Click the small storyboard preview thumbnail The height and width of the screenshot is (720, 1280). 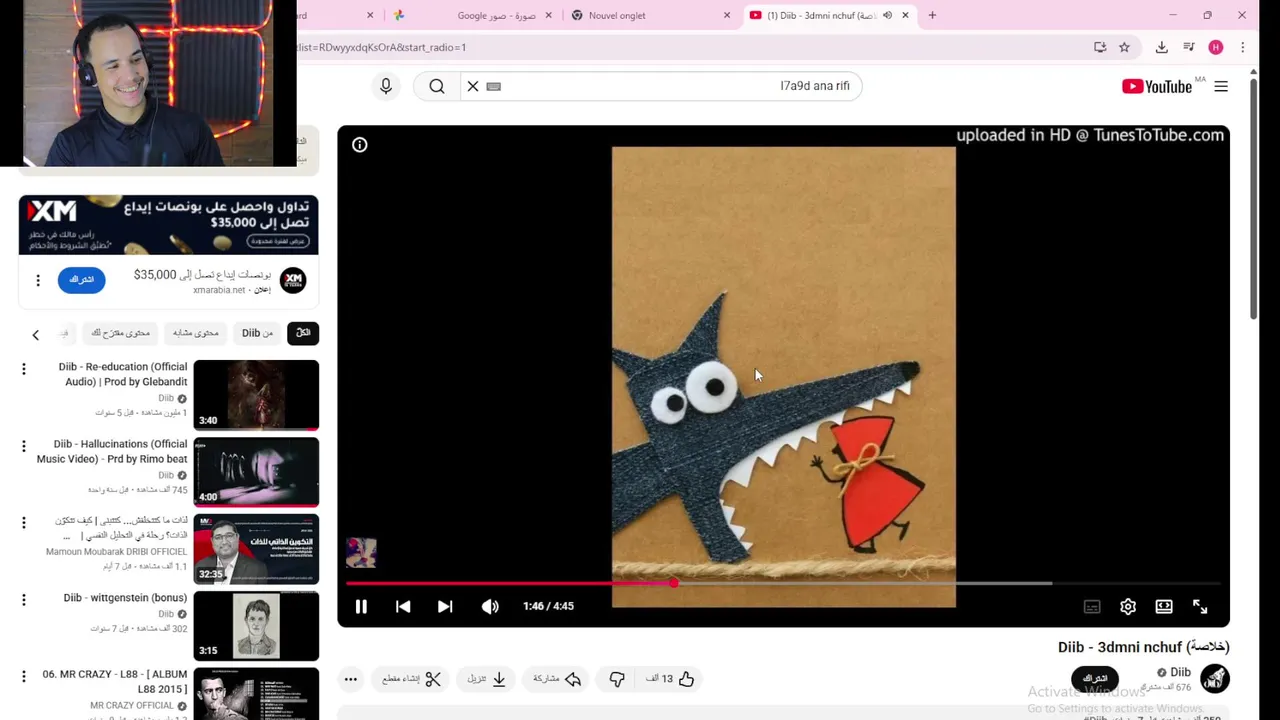[361, 553]
